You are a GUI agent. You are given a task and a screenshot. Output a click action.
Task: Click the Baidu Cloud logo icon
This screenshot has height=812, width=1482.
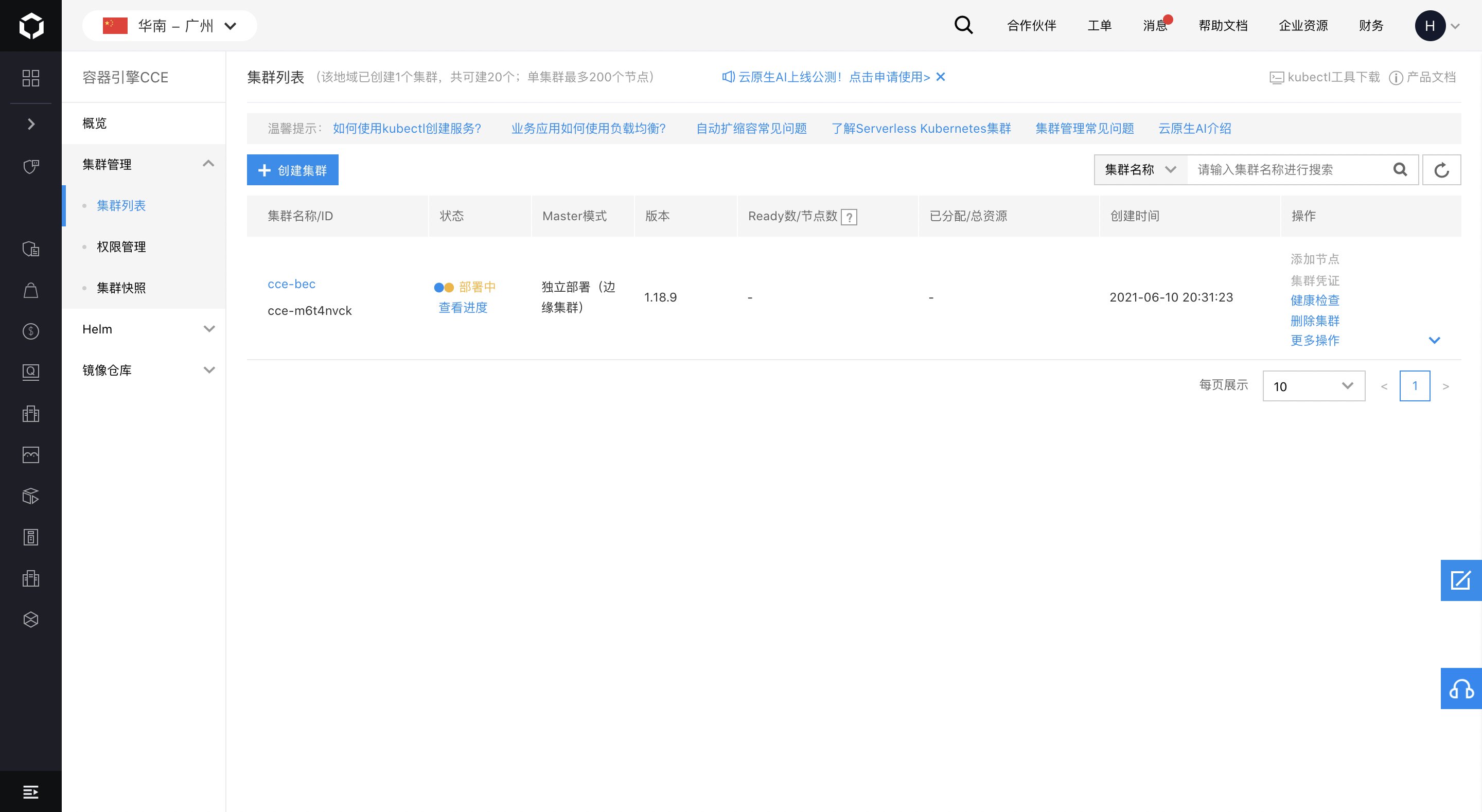tap(31, 26)
